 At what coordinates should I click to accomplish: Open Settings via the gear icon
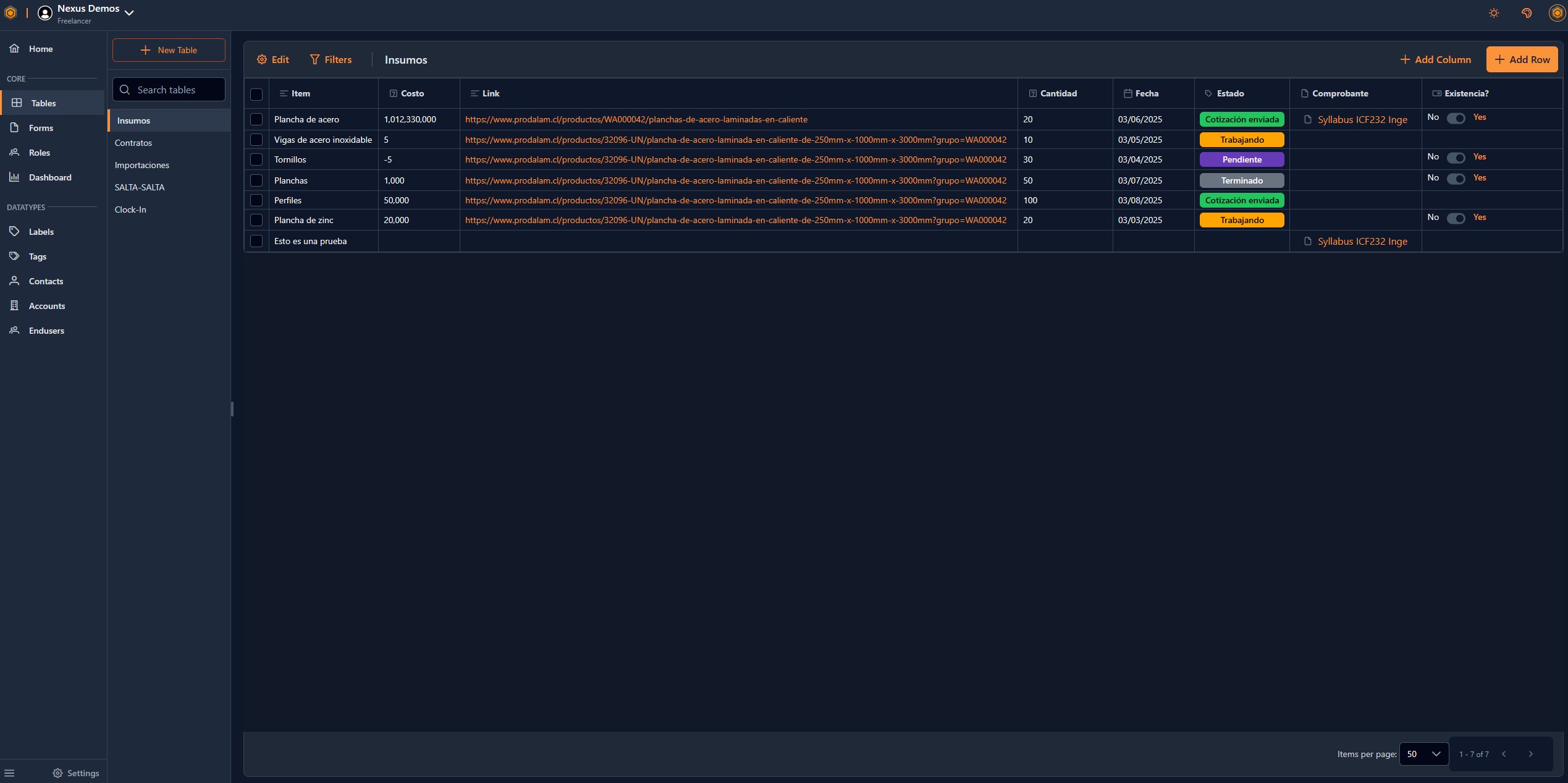point(57,773)
